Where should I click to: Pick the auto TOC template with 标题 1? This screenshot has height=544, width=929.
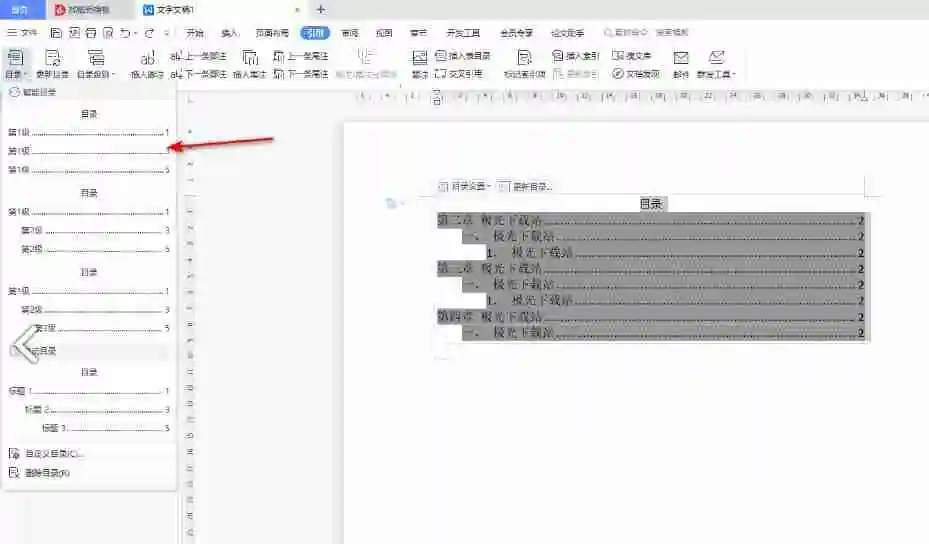pyautogui.click(x=89, y=401)
